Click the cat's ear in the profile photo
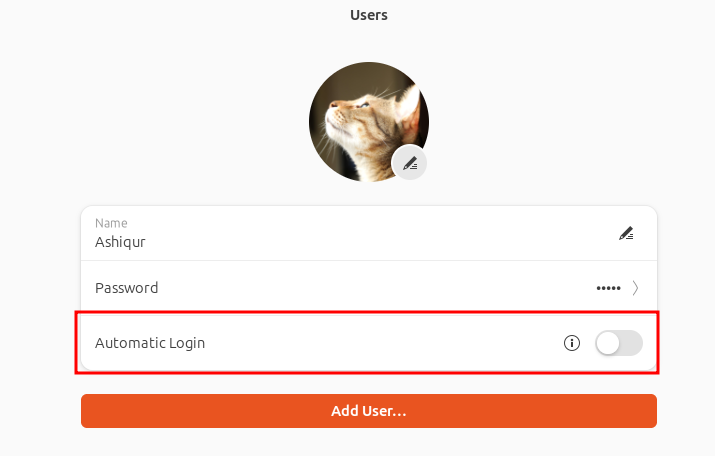Screen dimensions: 715x456 (408, 109)
